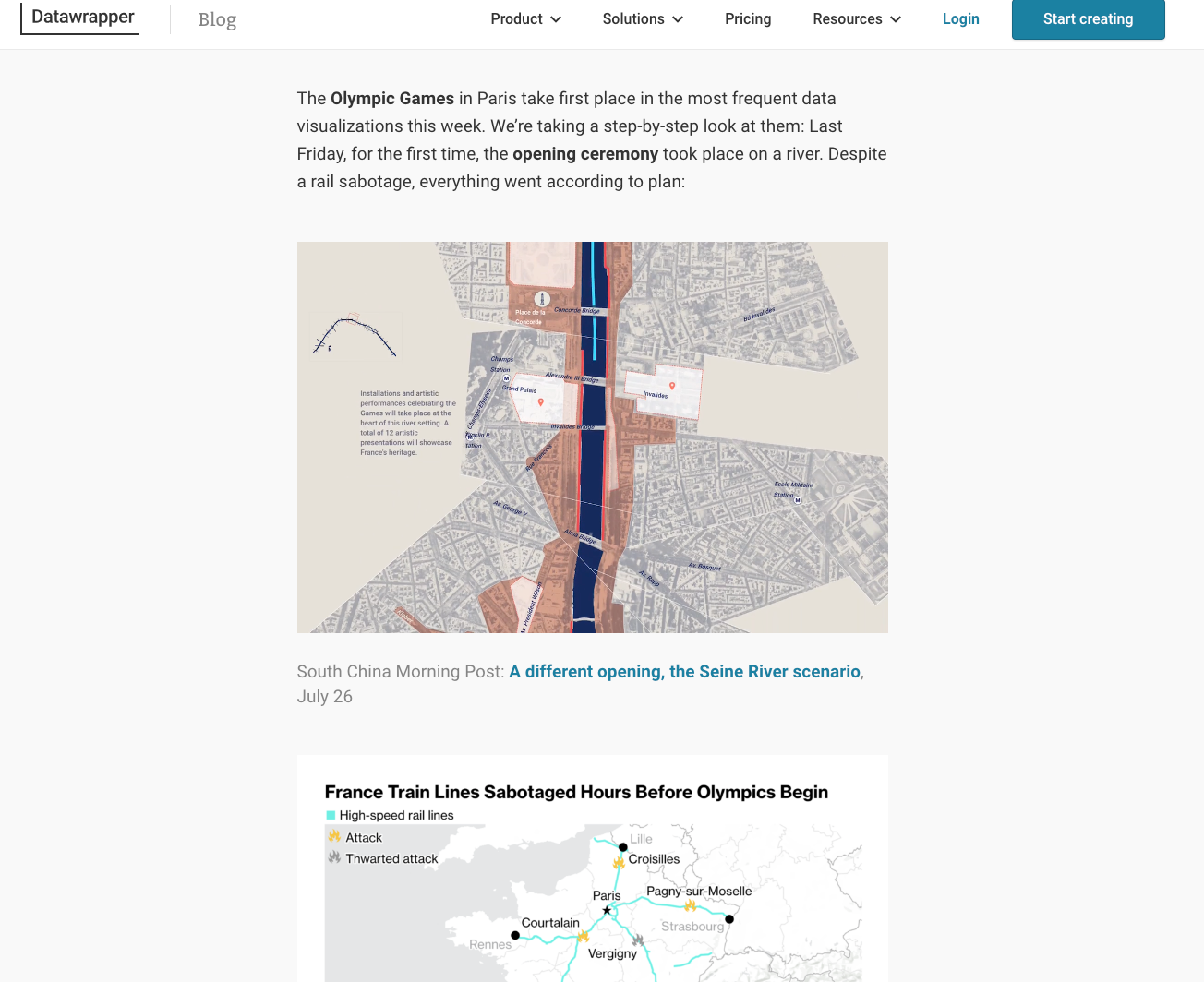Viewport: 1204px width, 982px height.
Task: Click 'France Train Lines Sabotaged Hours Before Olympics Begin' title
Action: (x=576, y=792)
